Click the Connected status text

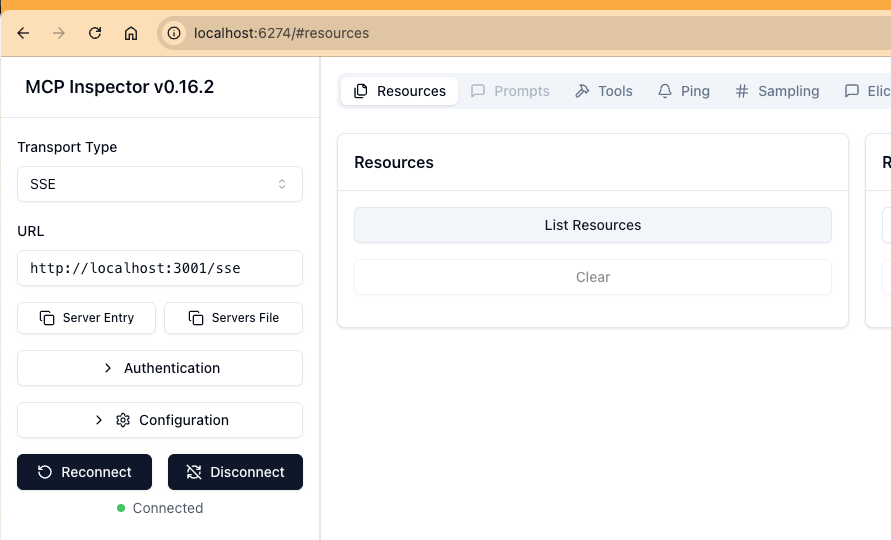coord(168,508)
